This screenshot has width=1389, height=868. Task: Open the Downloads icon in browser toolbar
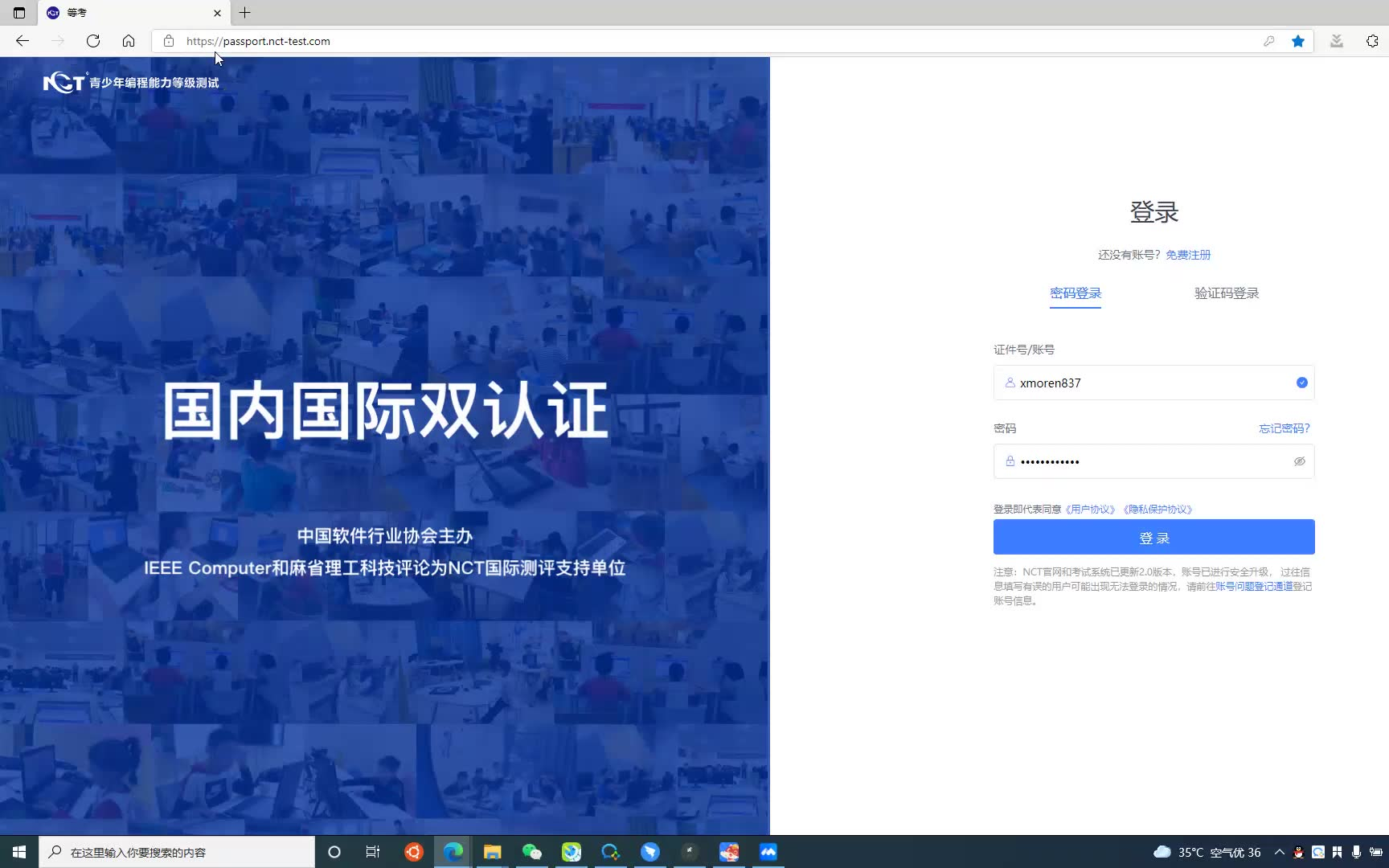click(x=1337, y=41)
